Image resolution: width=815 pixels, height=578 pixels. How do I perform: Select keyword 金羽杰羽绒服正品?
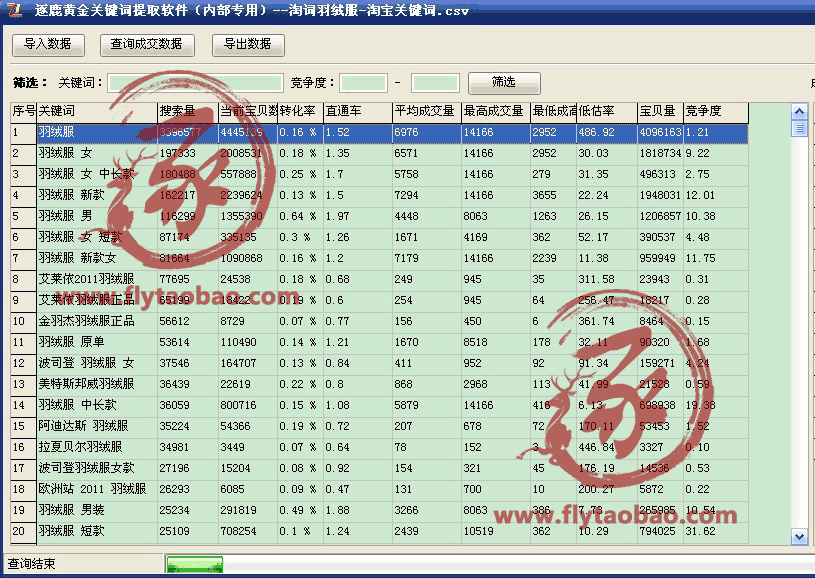(86, 321)
